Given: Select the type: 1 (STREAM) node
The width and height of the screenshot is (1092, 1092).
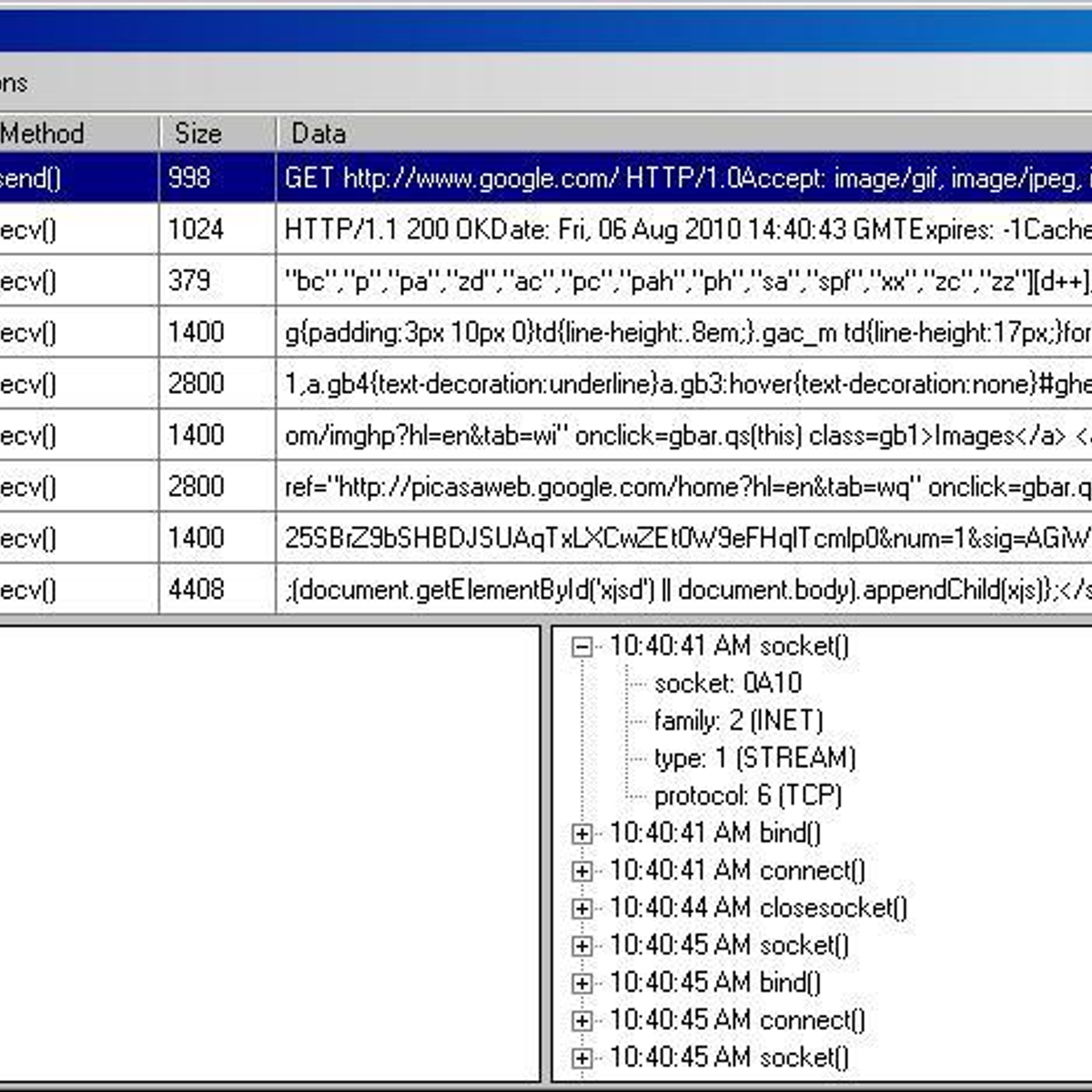Looking at the screenshot, I should [755, 757].
